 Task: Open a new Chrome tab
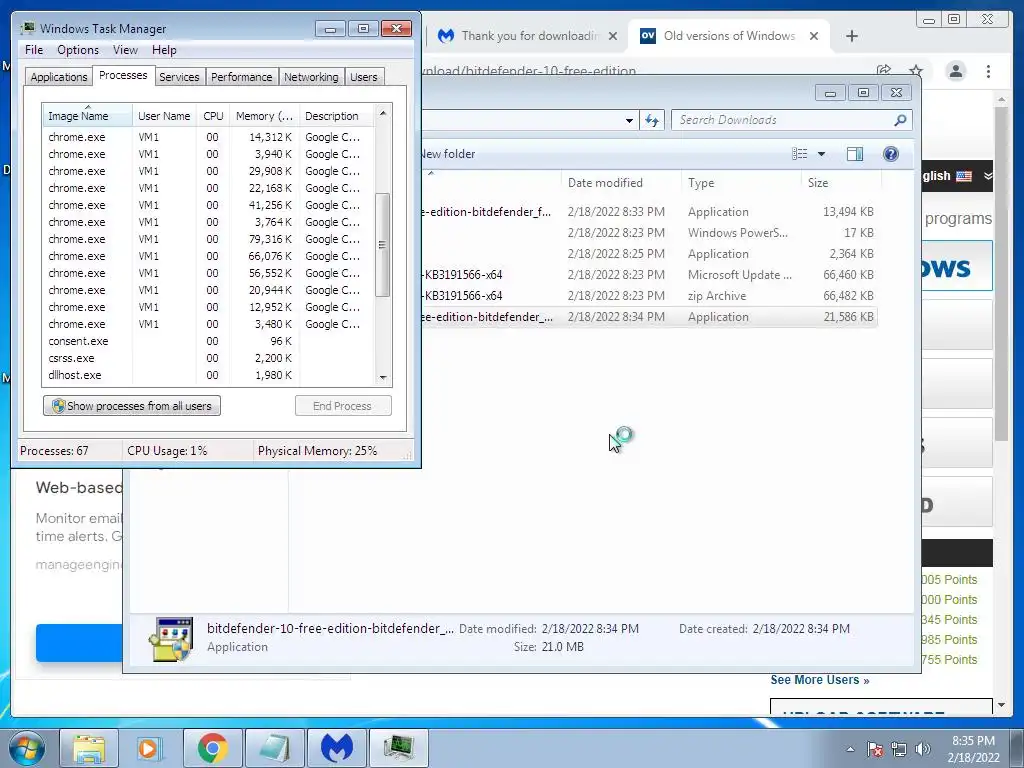point(852,36)
